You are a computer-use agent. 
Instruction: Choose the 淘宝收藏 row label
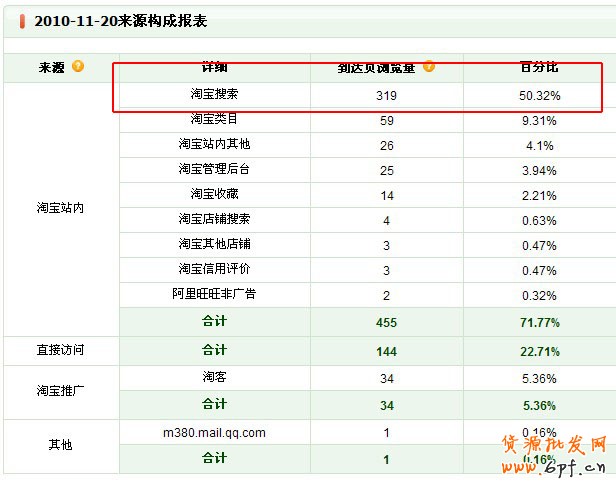click(214, 195)
